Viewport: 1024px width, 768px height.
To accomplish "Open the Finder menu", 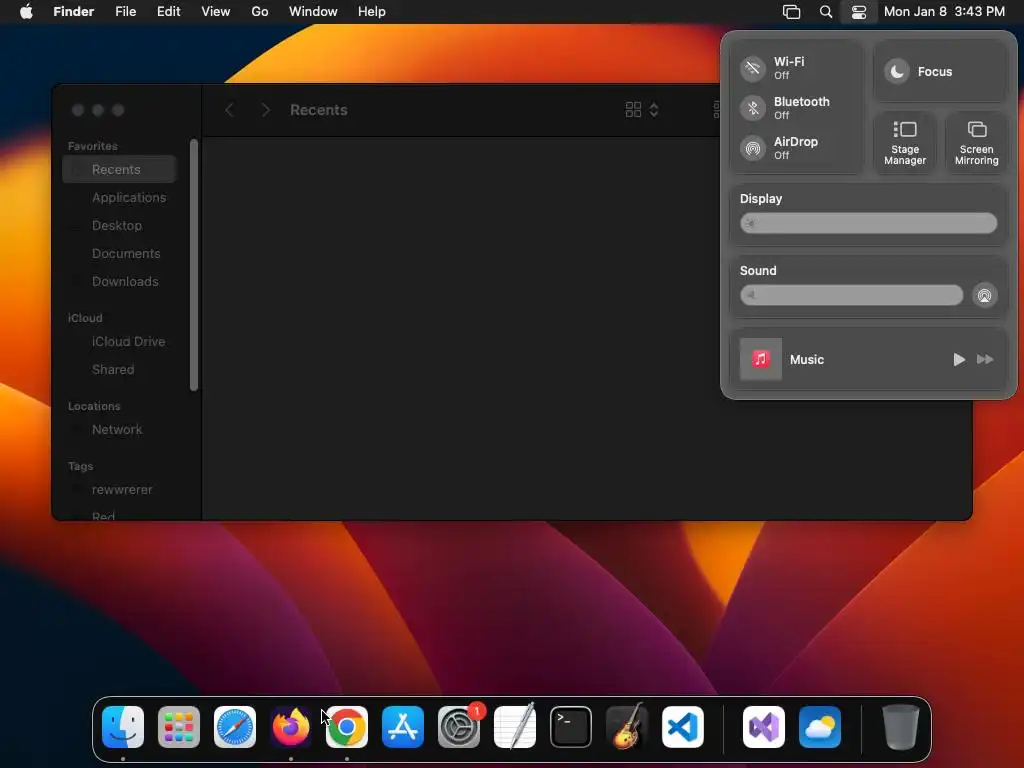I will (x=74, y=12).
